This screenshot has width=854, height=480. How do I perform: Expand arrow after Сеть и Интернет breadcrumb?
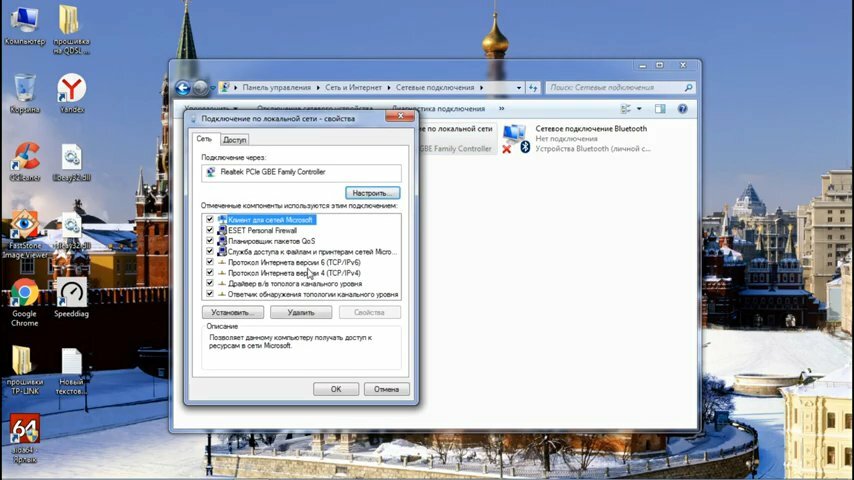pyautogui.click(x=389, y=88)
